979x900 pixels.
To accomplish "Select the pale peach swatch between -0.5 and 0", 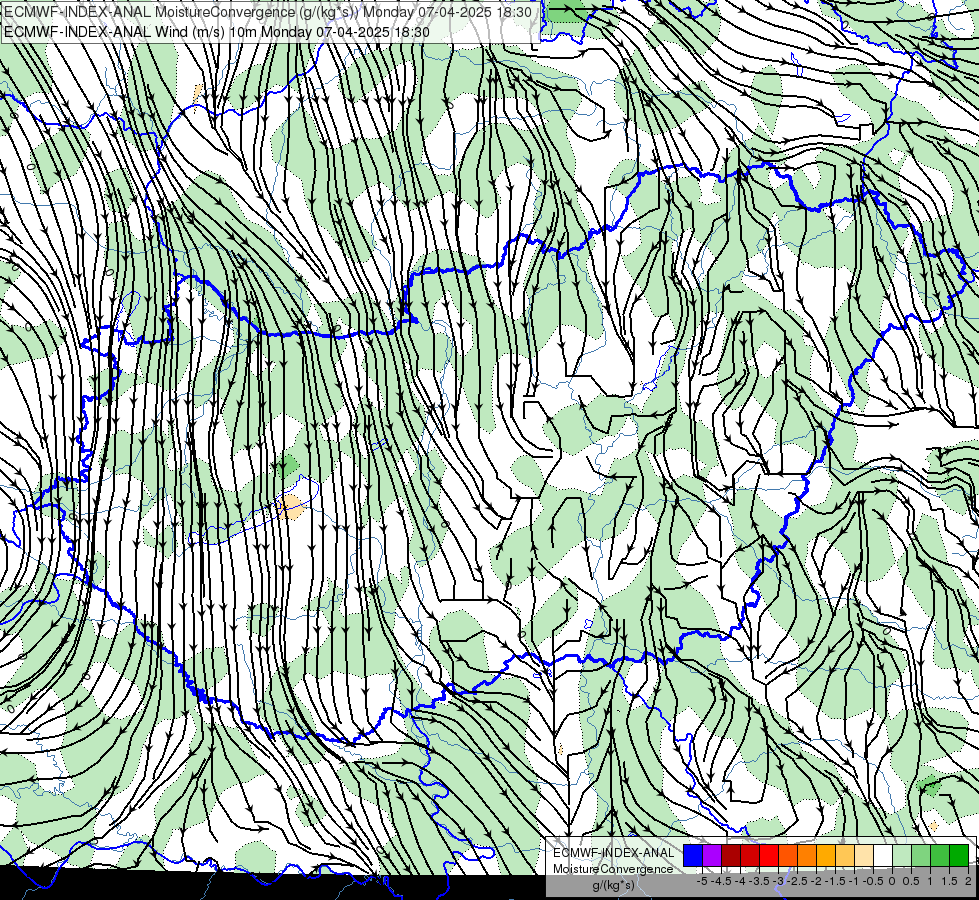I will tap(864, 856).
